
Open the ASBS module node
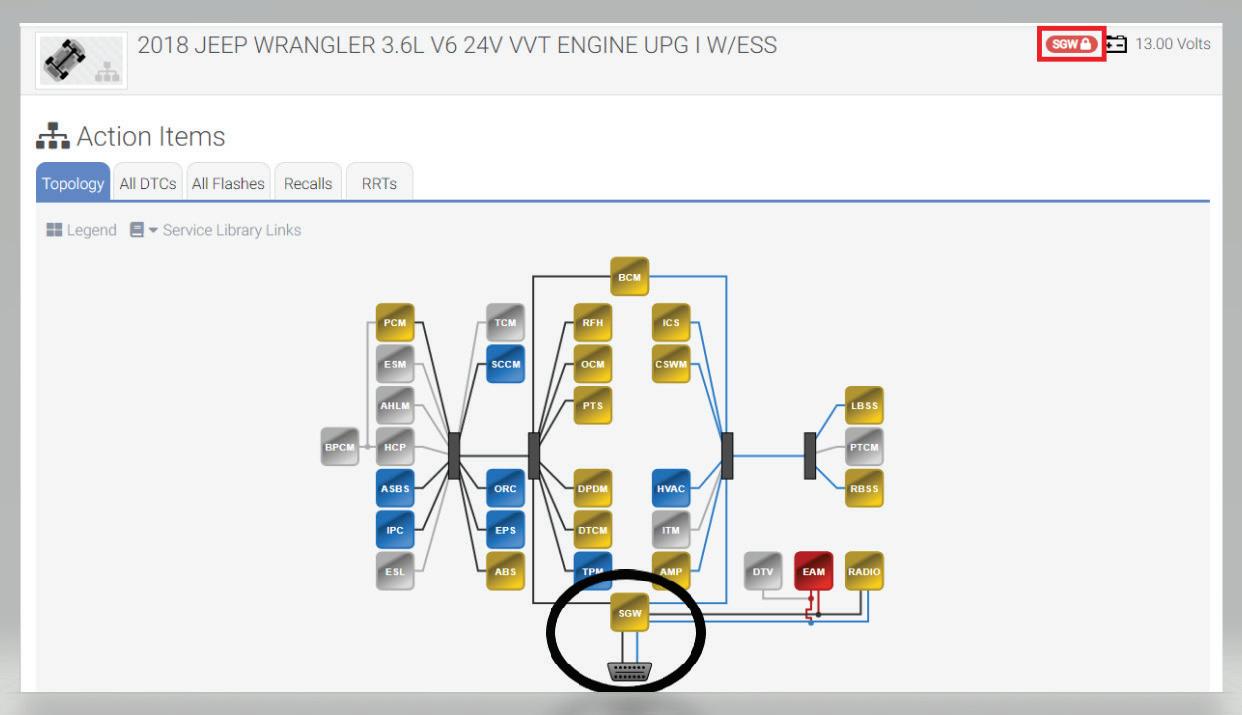tap(394, 489)
